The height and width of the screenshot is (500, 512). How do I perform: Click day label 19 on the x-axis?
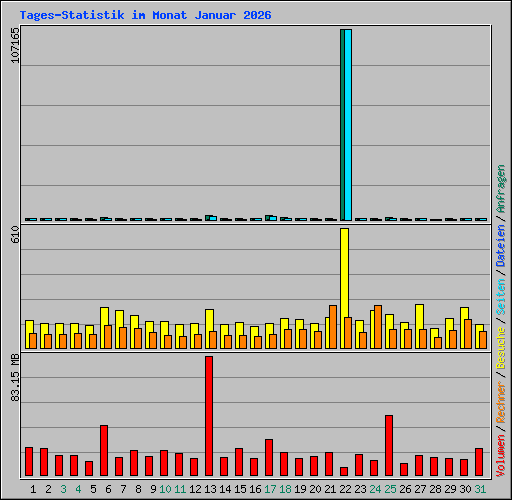coord(300,489)
